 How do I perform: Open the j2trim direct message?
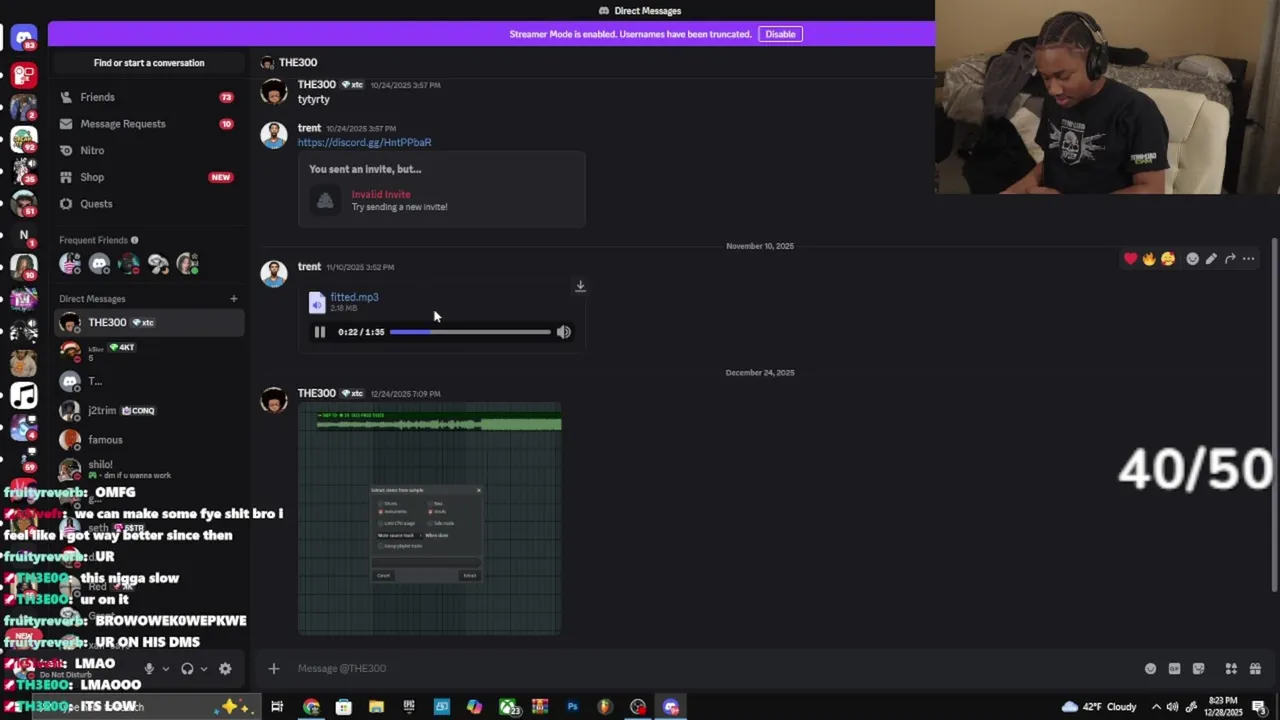pyautogui.click(x=149, y=411)
